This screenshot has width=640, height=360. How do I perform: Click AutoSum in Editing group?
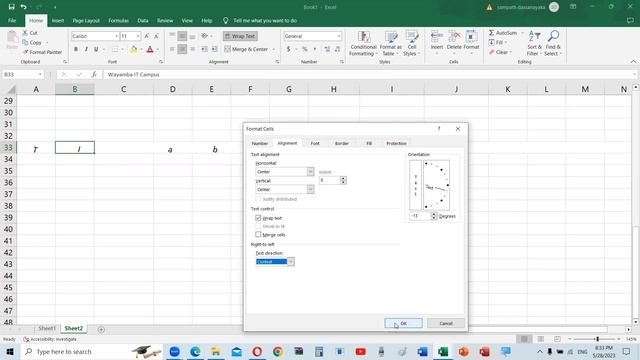point(503,33)
